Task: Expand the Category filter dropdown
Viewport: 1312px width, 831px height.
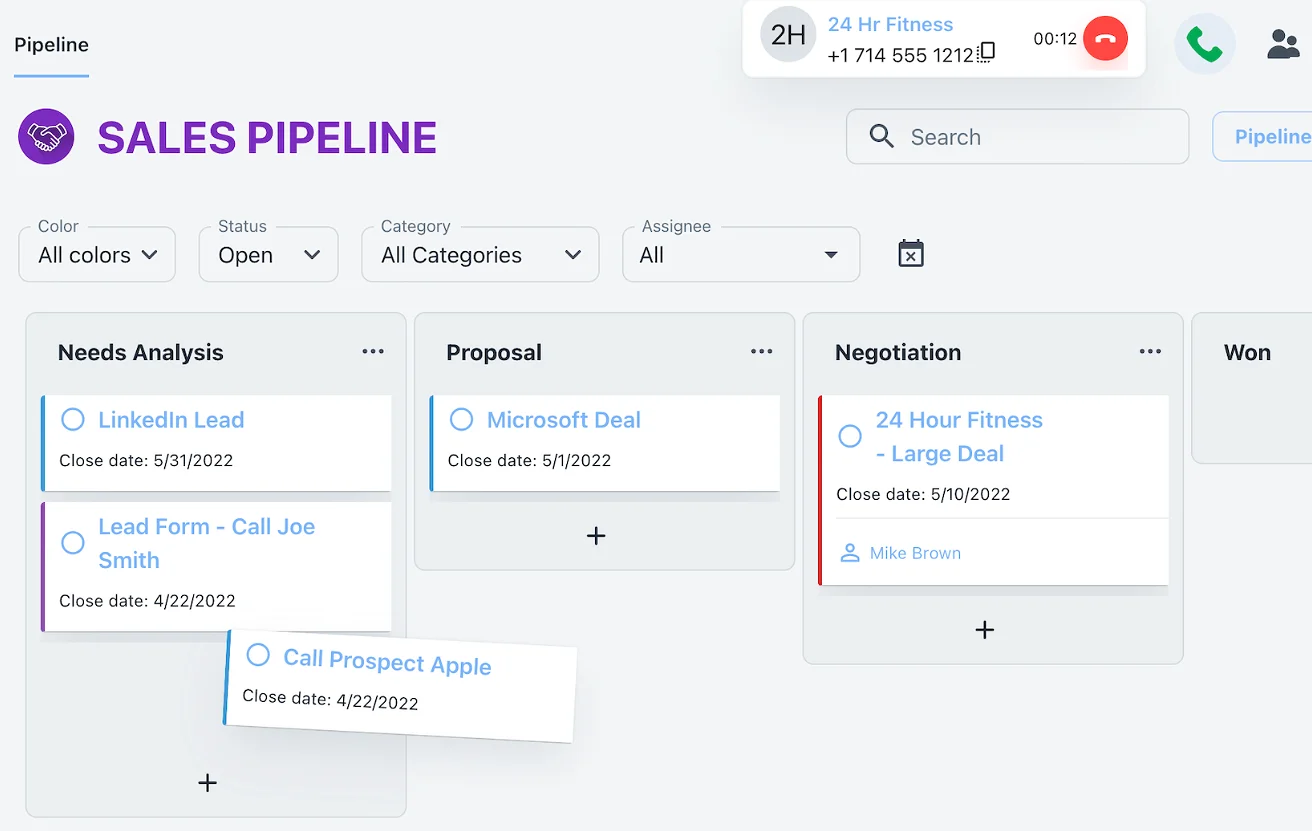Action: pyautogui.click(x=480, y=255)
